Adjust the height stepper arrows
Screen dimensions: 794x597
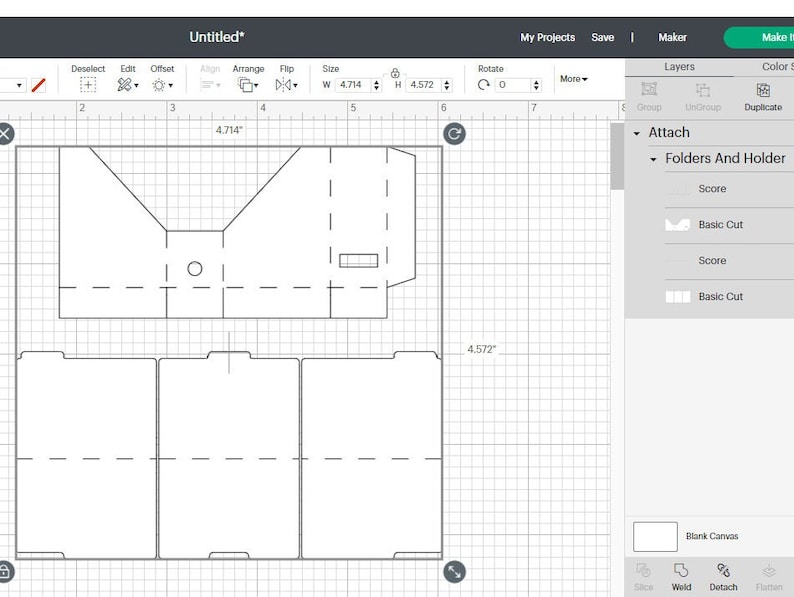tap(447, 85)
